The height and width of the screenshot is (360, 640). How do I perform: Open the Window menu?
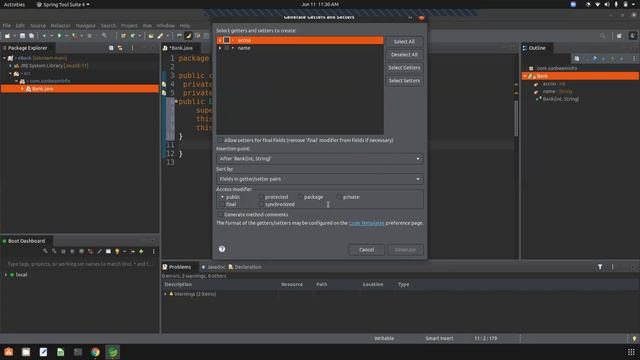pyautogui.click(x=165, y=25)
